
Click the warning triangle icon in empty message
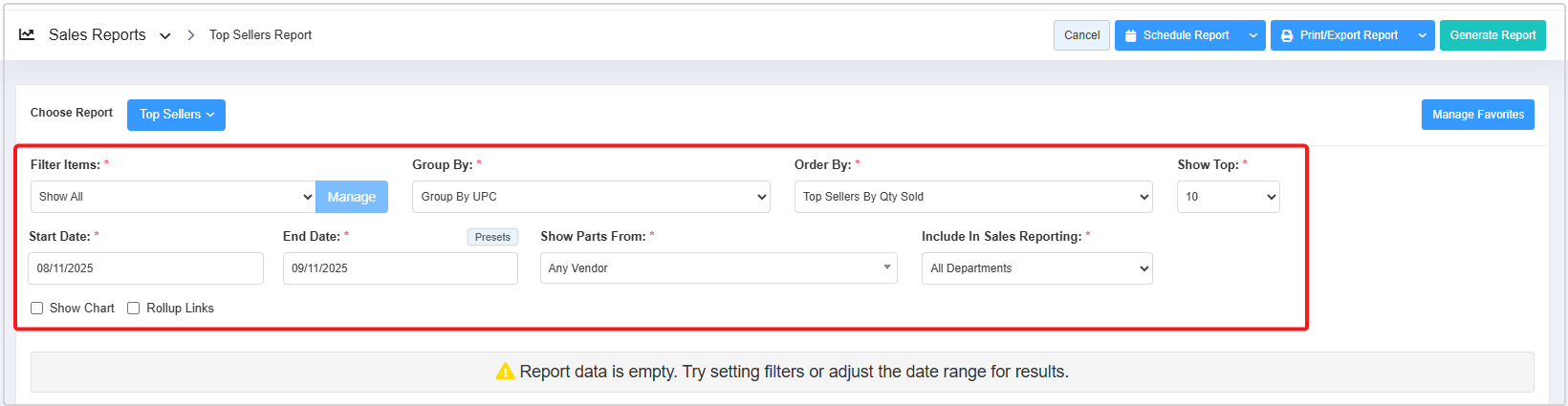[505, 372]
